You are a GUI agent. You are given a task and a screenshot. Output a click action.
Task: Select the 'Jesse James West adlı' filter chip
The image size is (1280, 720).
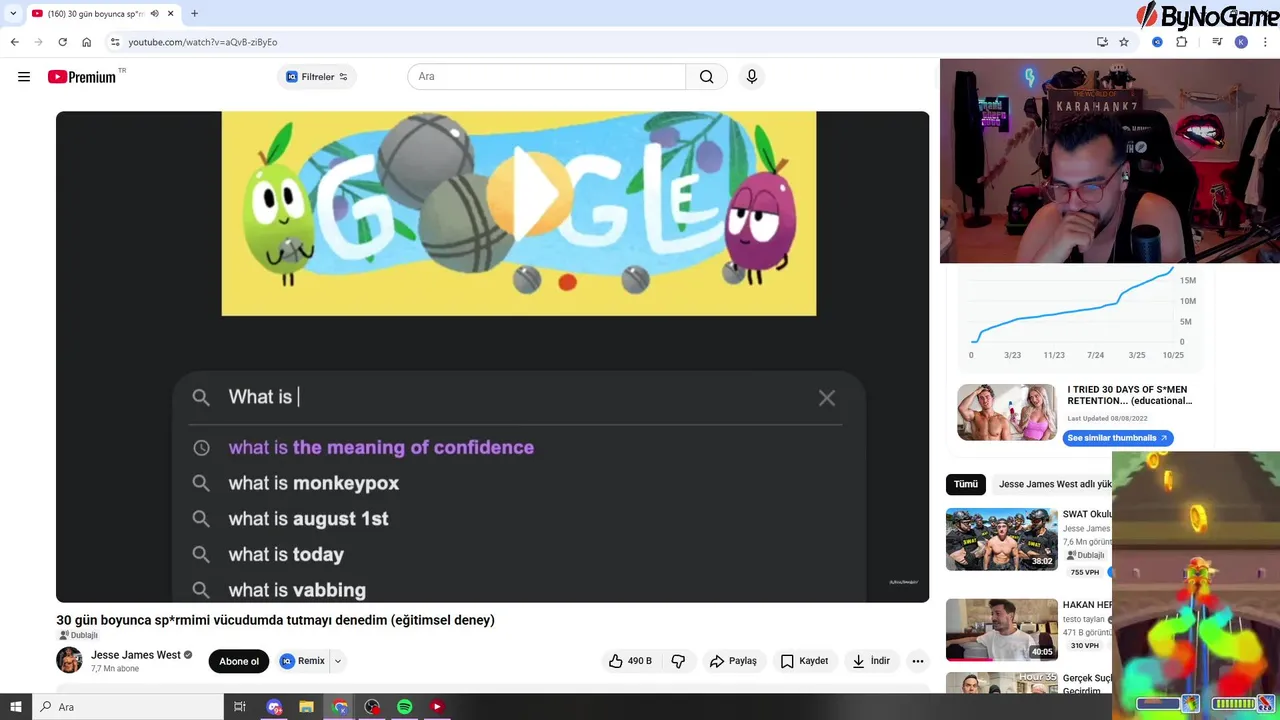coord(1055,484)
